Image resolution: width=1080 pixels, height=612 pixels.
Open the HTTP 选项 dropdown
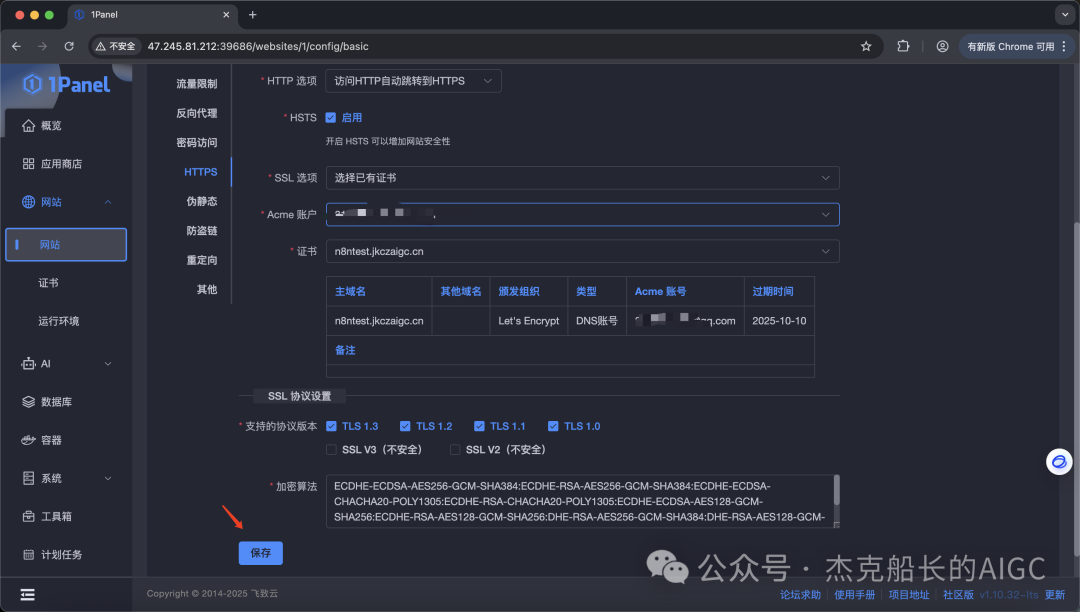tap(413, 81)
